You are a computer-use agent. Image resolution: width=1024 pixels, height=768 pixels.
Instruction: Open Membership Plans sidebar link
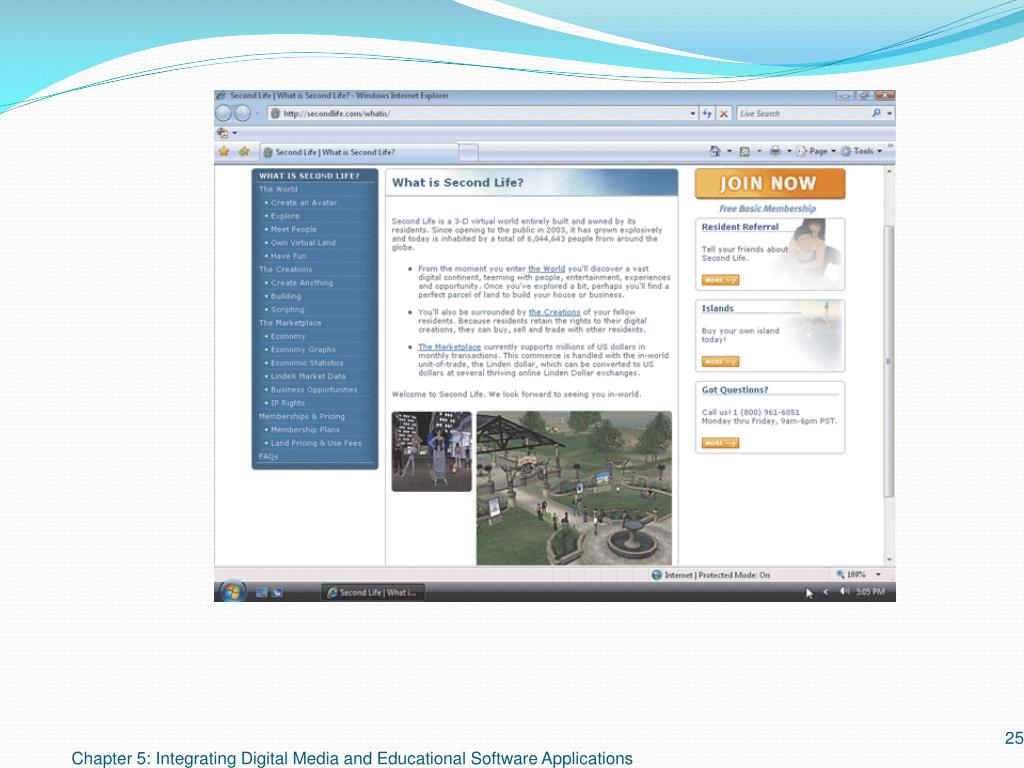point(305,430)
